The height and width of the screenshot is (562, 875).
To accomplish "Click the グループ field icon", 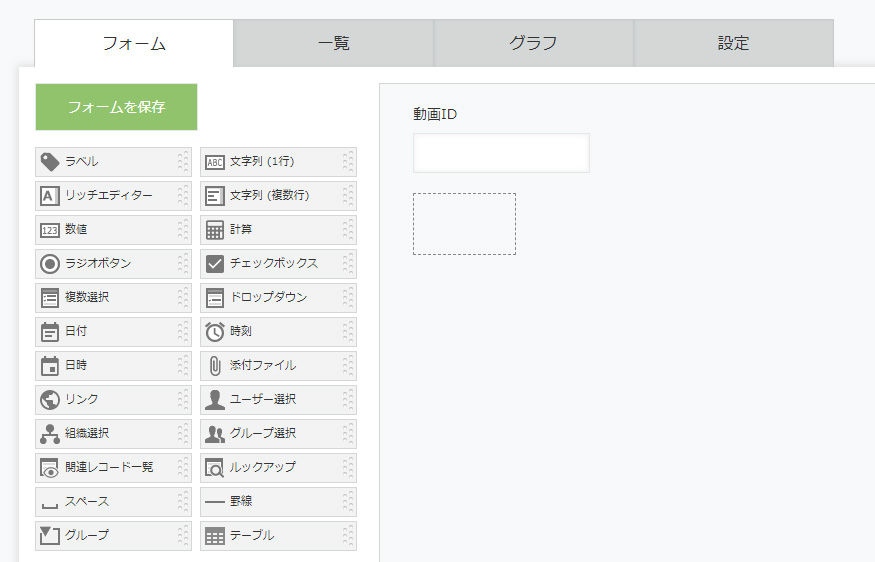I will pos(50,536).
